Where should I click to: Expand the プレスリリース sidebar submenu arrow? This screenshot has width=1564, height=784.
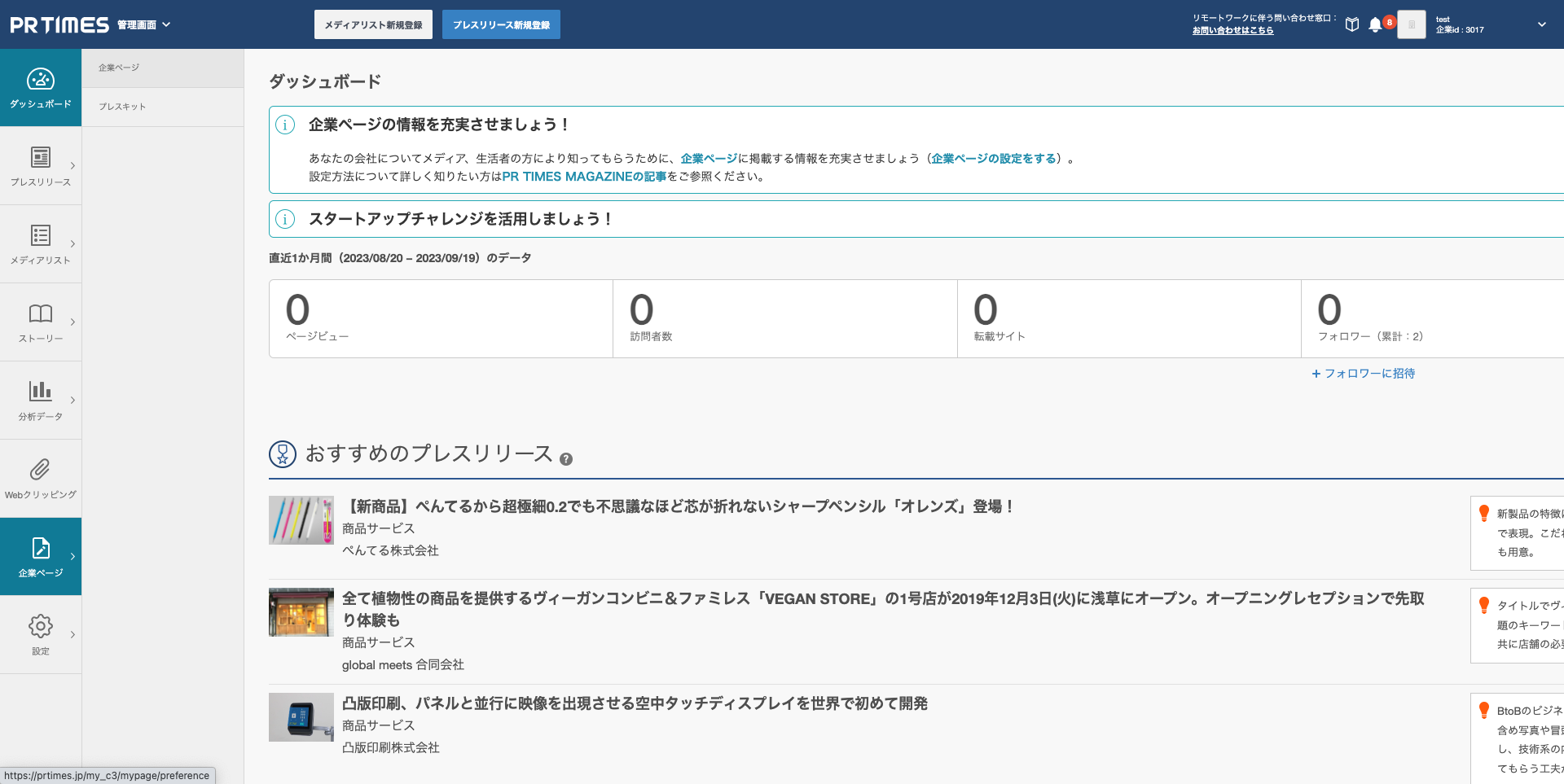[x=72, y=166]
